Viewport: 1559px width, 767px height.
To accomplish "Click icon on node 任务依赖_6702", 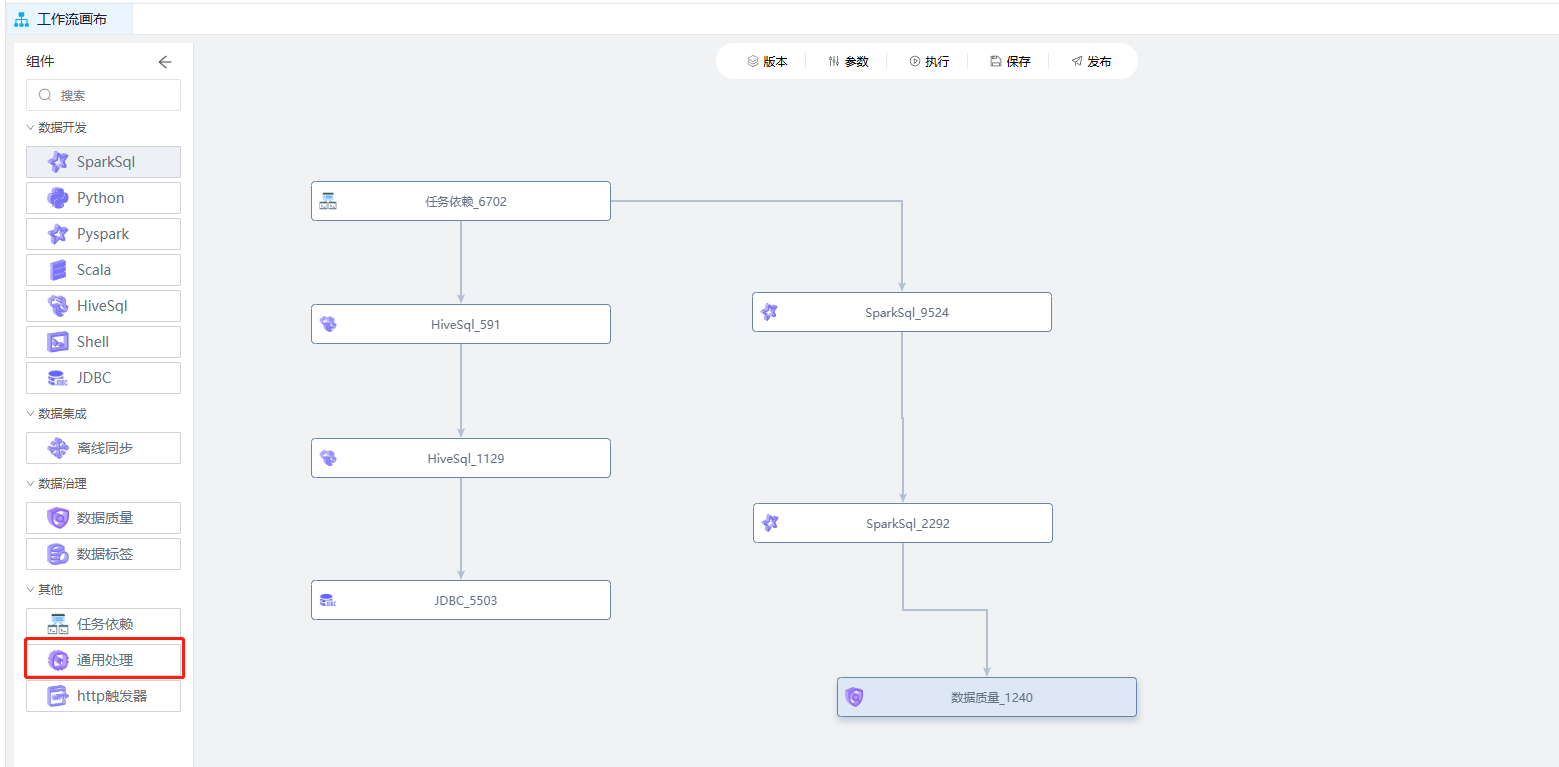I will pos(328,201).
